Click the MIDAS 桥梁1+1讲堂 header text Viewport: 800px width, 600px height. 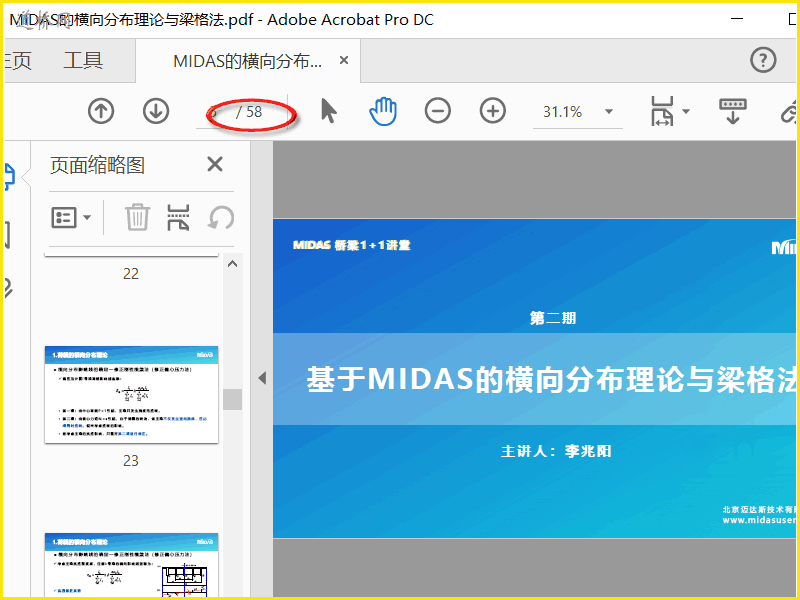click(x=352, y=245)
